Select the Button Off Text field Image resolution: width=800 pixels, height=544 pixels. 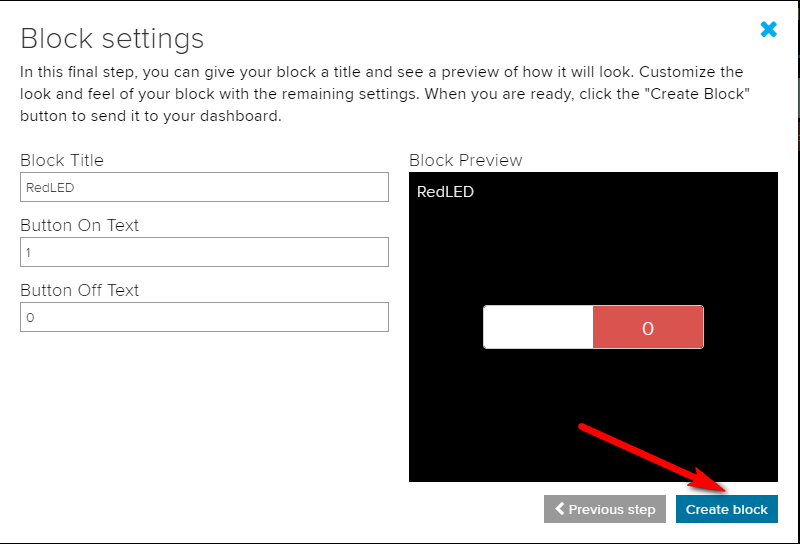click(x=204, y=317)
